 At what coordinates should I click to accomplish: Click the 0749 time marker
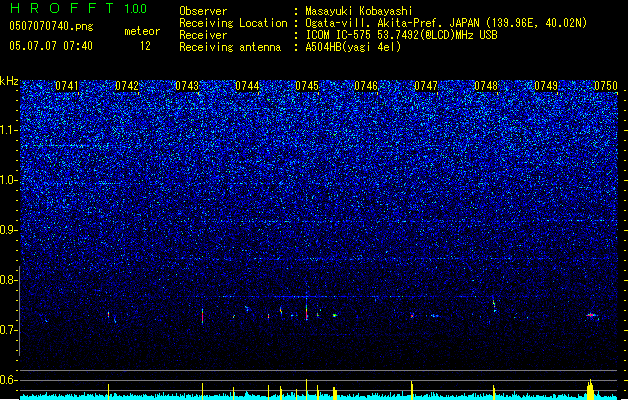[x=546, y=86]
